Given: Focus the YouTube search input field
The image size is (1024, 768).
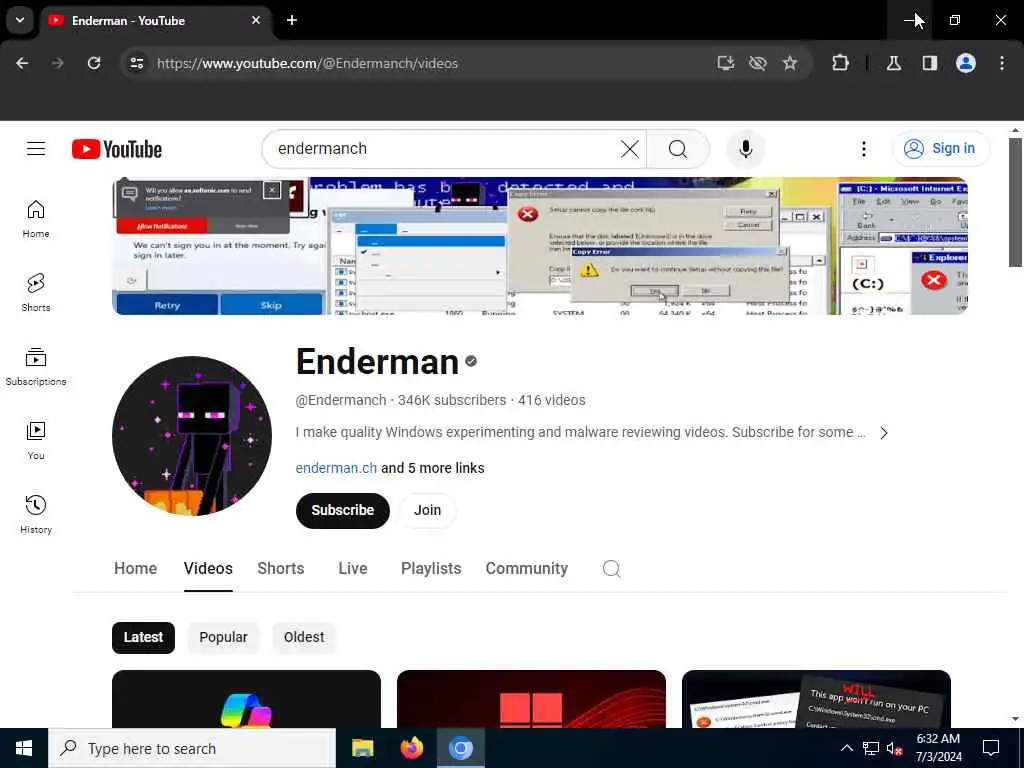Looking at the screenshot, I should tap(444, 149).
